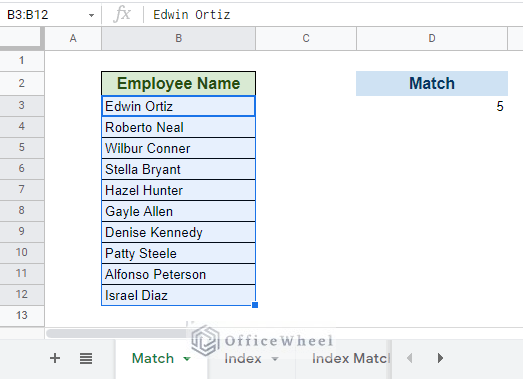Select row 3 header
Viewport: 523px width, 379px height.
coord(22,106)
